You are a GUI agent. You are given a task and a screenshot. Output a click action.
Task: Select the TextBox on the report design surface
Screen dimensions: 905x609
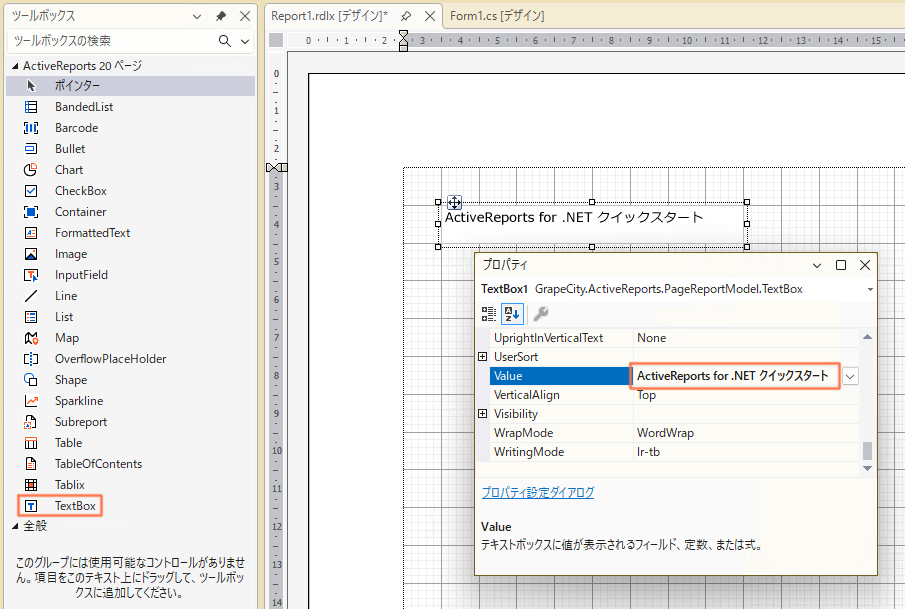pyautogui.click(x=592, y=225)
